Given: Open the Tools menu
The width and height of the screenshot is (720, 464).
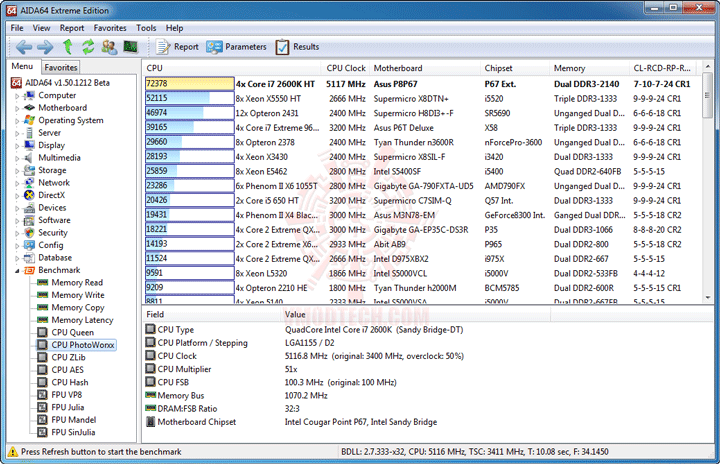Looking at the screenshot, I should [146, 28].
